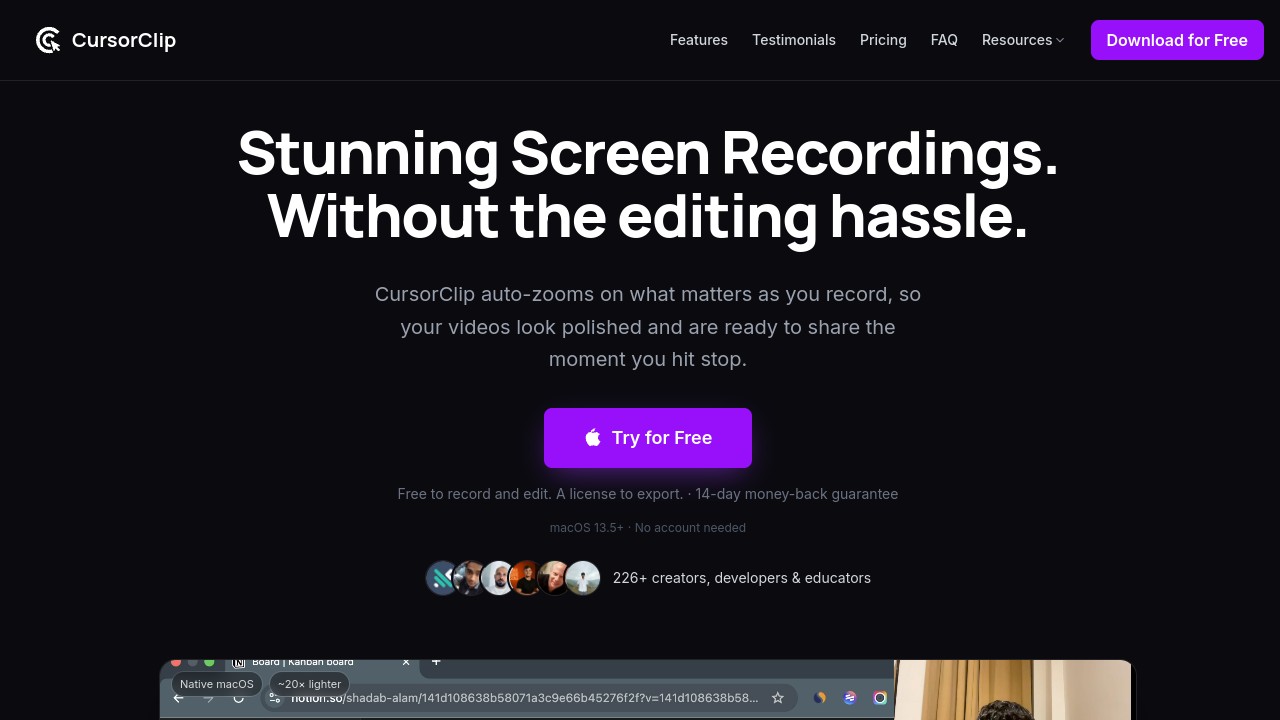Click the colorful ring extension icon in demo browser

(x=880, y=698)
